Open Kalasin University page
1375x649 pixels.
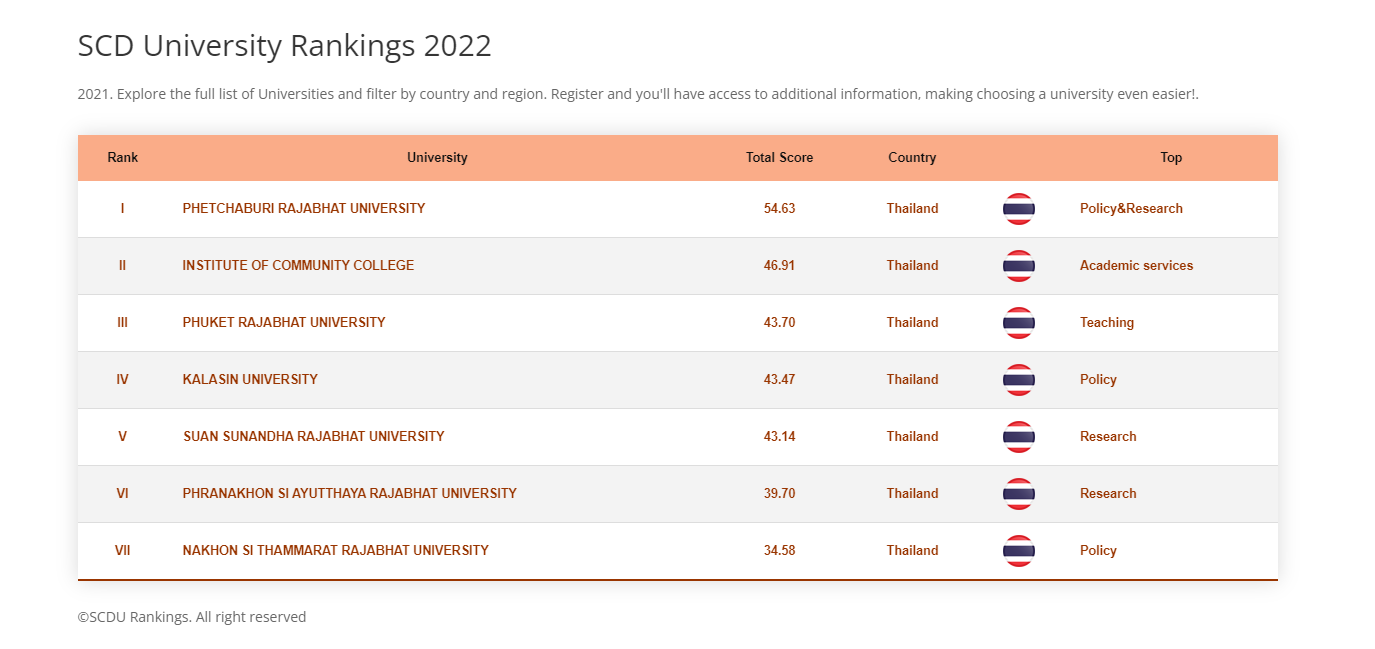tap(250, 380)
